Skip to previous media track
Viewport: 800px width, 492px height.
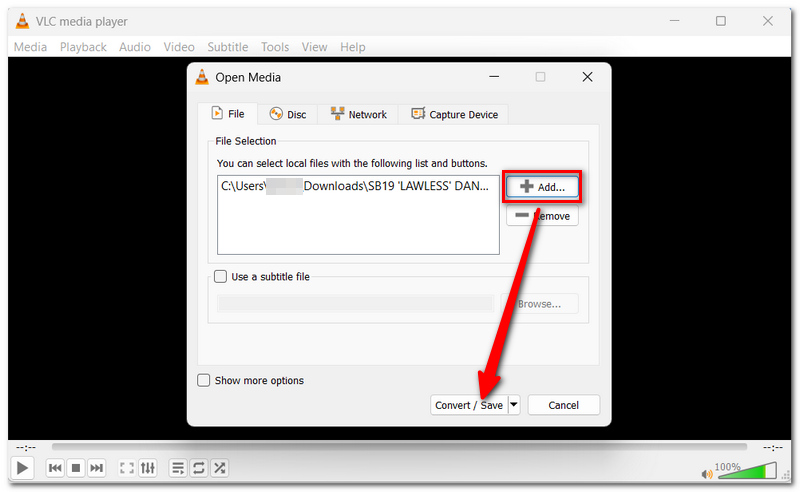click(55, 468)
